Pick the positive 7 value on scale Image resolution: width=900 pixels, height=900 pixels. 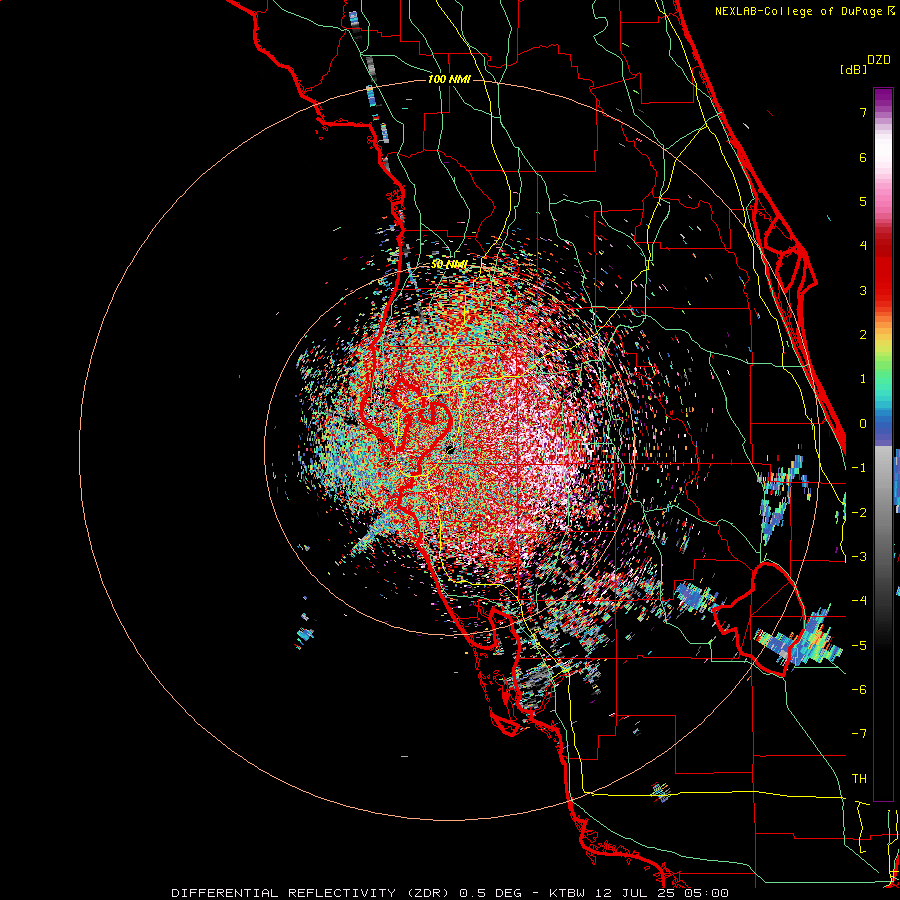863,112
